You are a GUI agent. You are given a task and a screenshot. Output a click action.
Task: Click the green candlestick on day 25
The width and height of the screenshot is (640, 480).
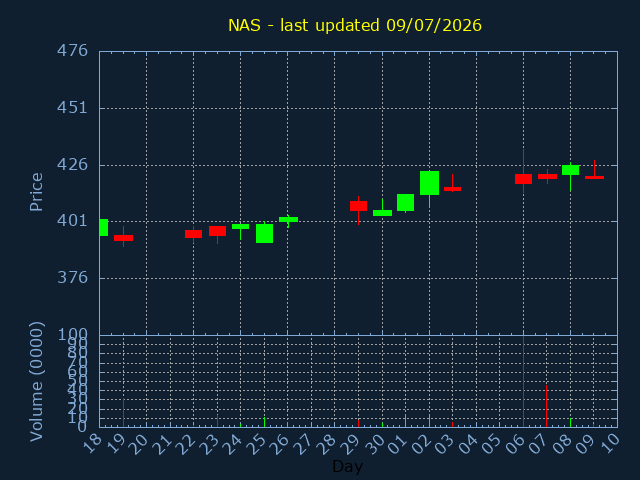pos(264,233)
